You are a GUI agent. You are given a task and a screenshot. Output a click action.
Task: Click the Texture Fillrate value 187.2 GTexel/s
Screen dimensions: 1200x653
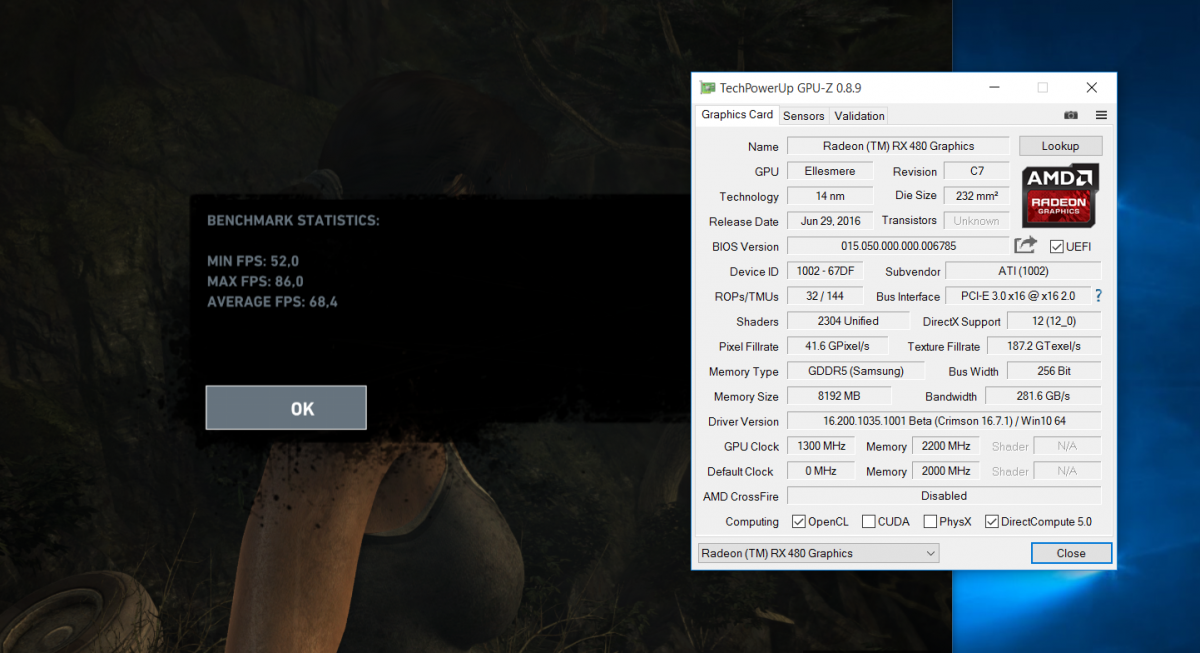tap(1044, 346)
